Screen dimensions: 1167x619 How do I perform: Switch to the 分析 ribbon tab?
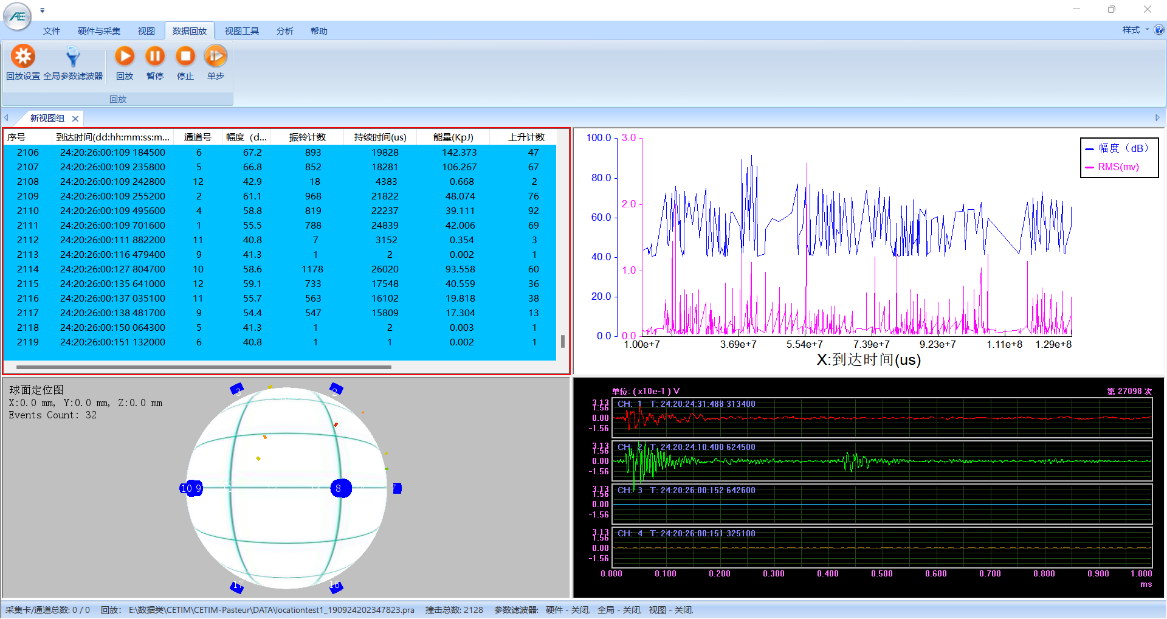click(x=286, y=30)
